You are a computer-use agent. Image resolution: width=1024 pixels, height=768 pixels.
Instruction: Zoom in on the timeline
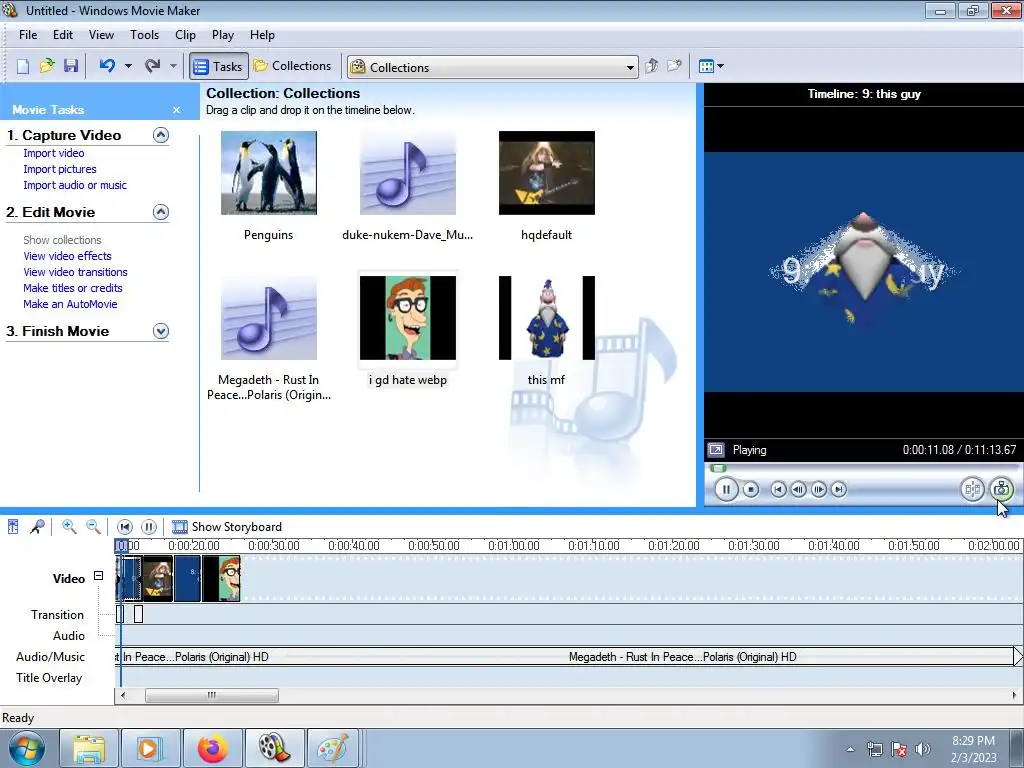(x=69, y=526)
